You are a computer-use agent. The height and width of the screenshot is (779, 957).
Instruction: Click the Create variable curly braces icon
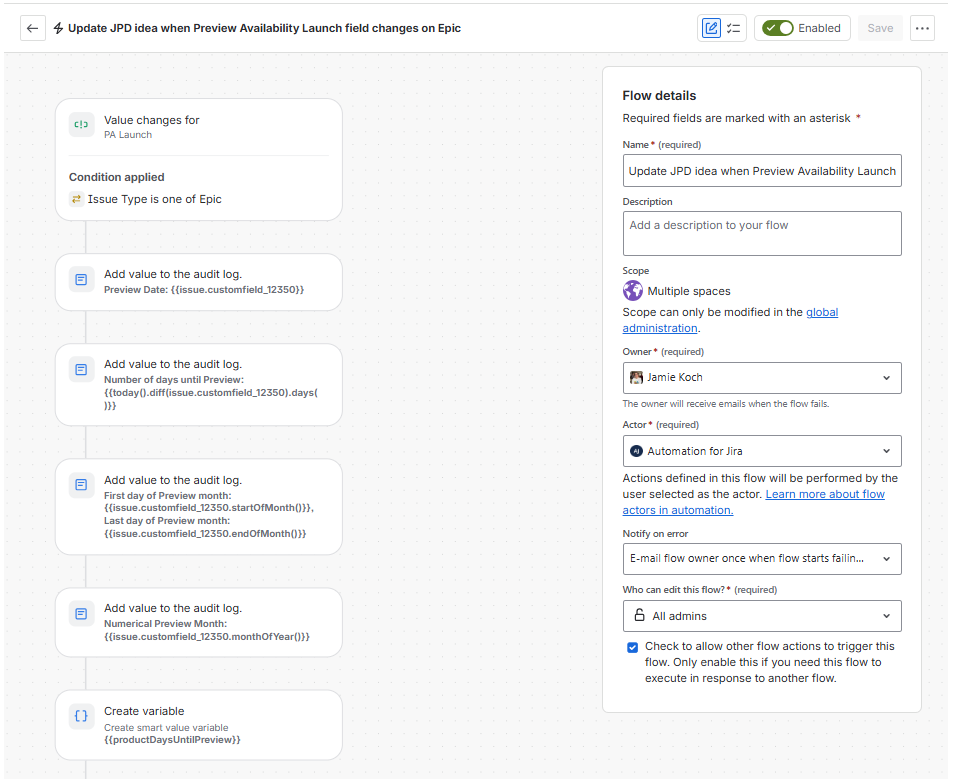click(x=81, y=716)
